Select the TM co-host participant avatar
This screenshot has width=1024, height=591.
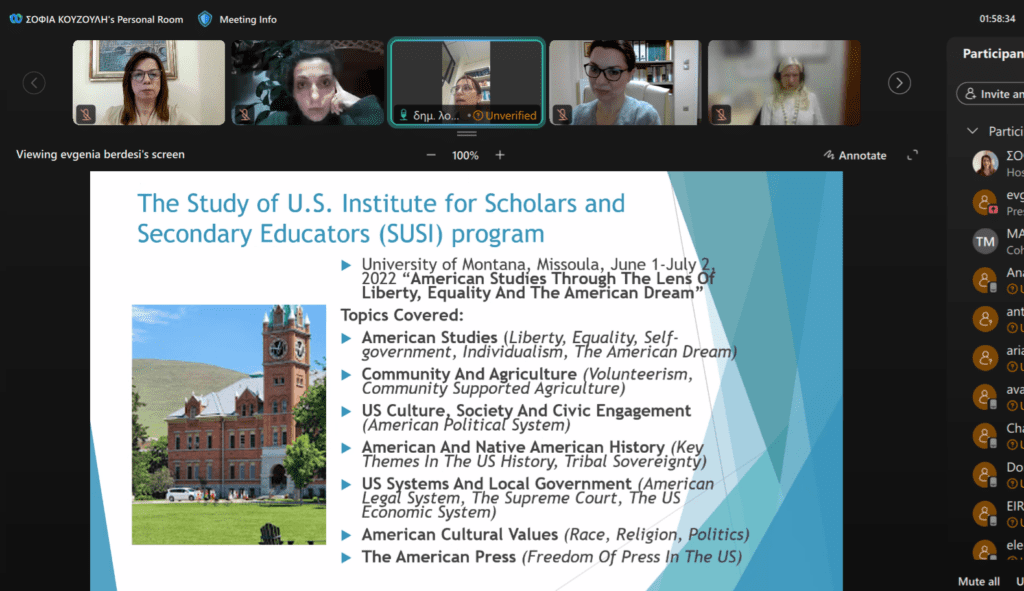985,241
